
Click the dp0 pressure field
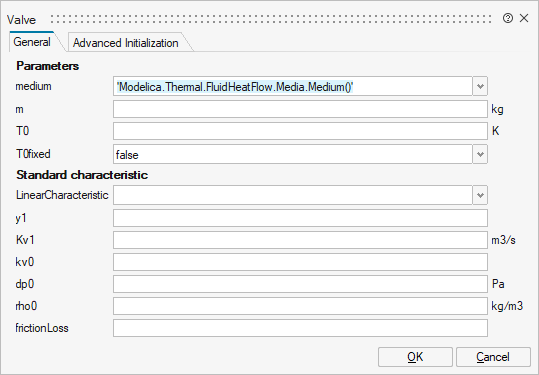coord(300,284)
